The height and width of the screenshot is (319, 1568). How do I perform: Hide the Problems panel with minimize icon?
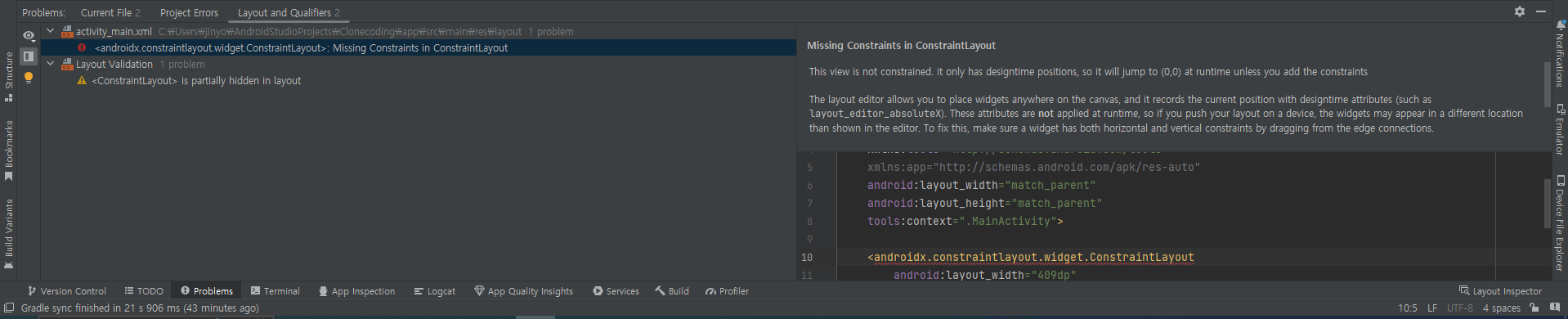coord(1540,11)
